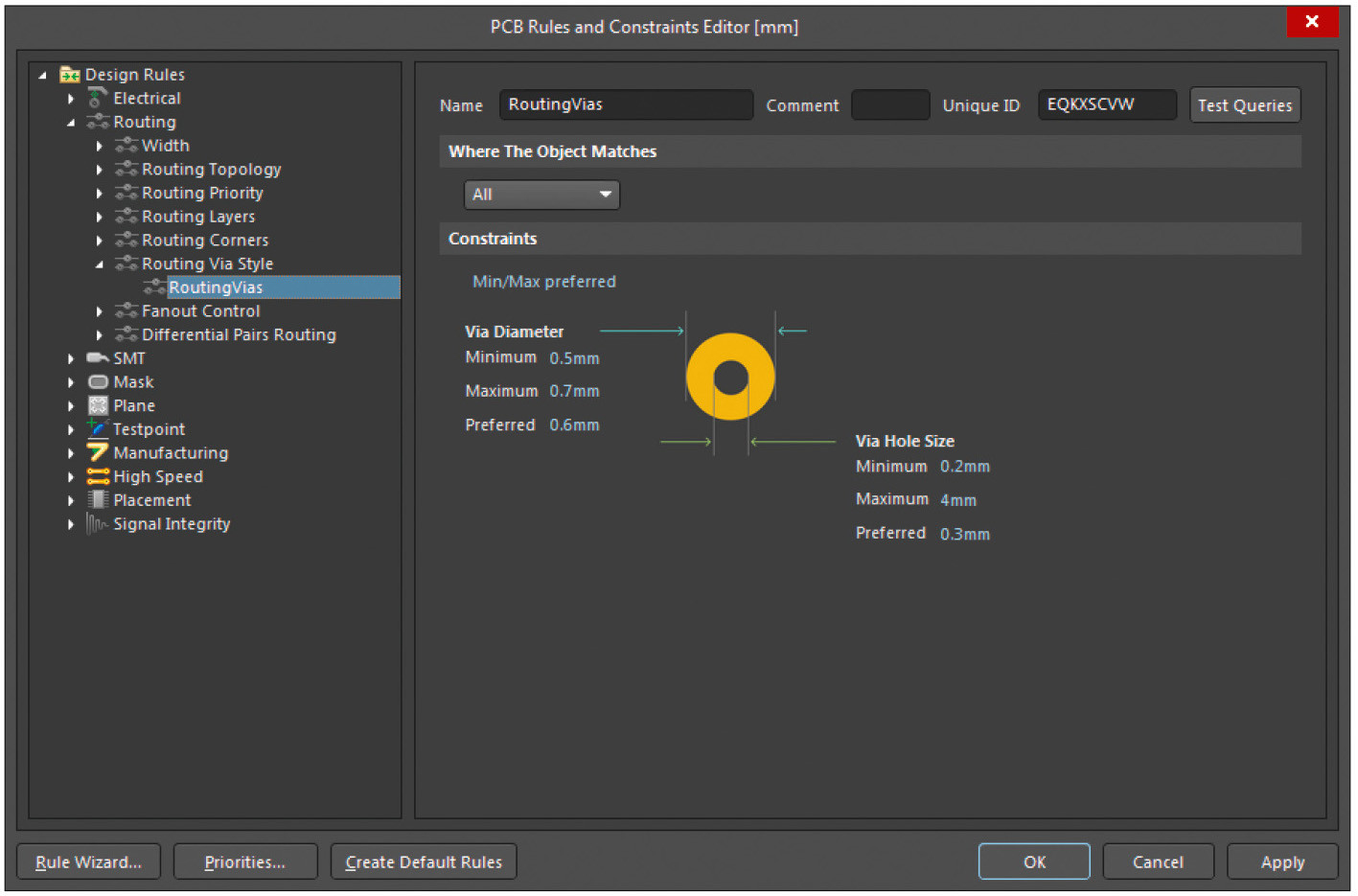Collapse the Routing Via Style node
This screenshot has height=896, width=1358.
100,264
